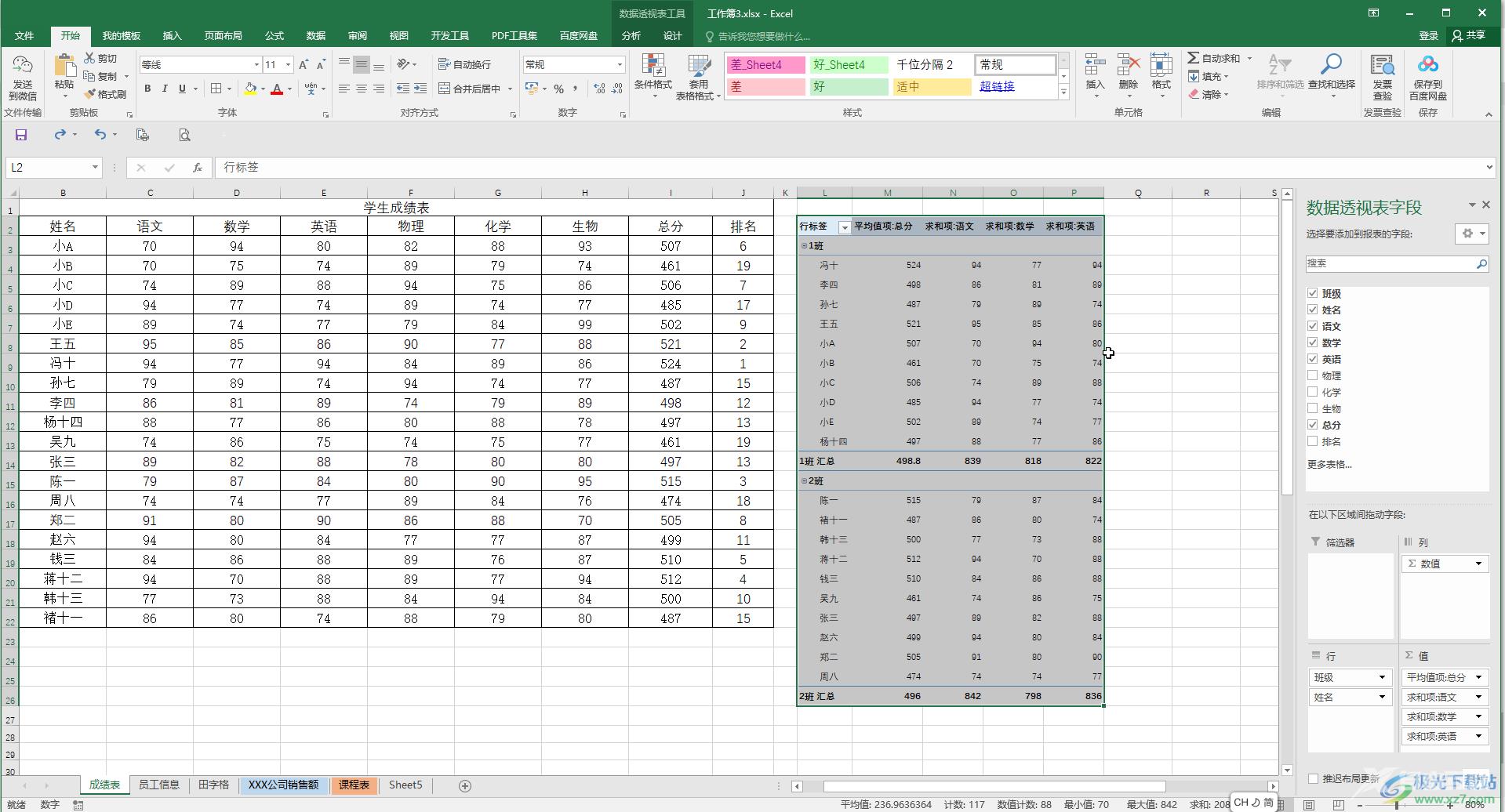
Task: Apply the 好 green cell style
Action: (849, 86)
